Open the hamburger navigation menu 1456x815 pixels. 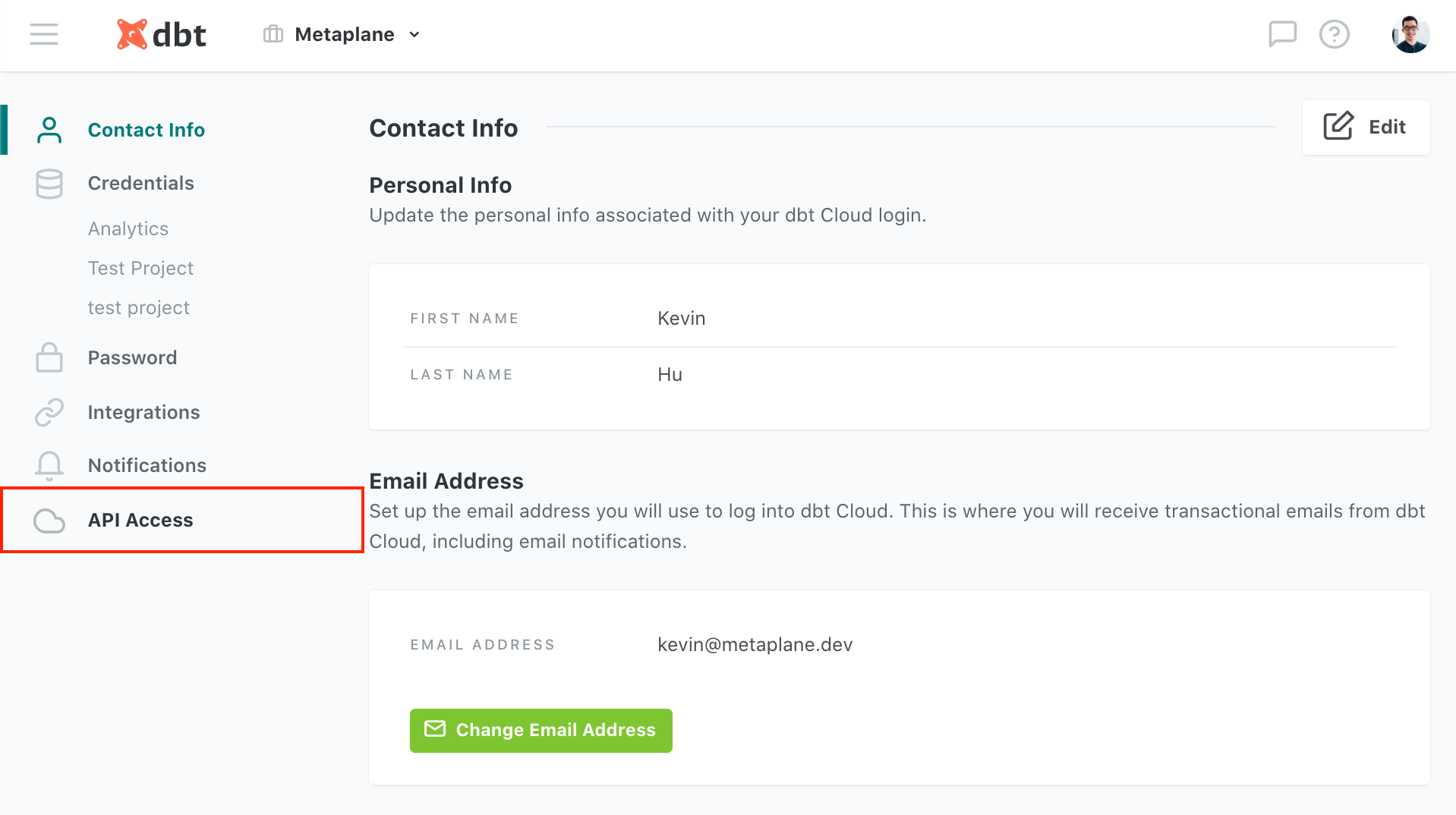44,34
